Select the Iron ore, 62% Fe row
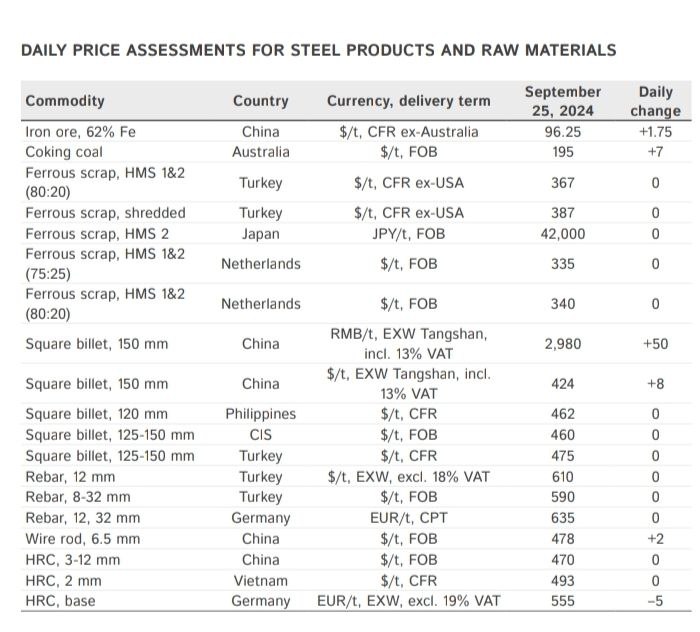 [x=356, y=132]
